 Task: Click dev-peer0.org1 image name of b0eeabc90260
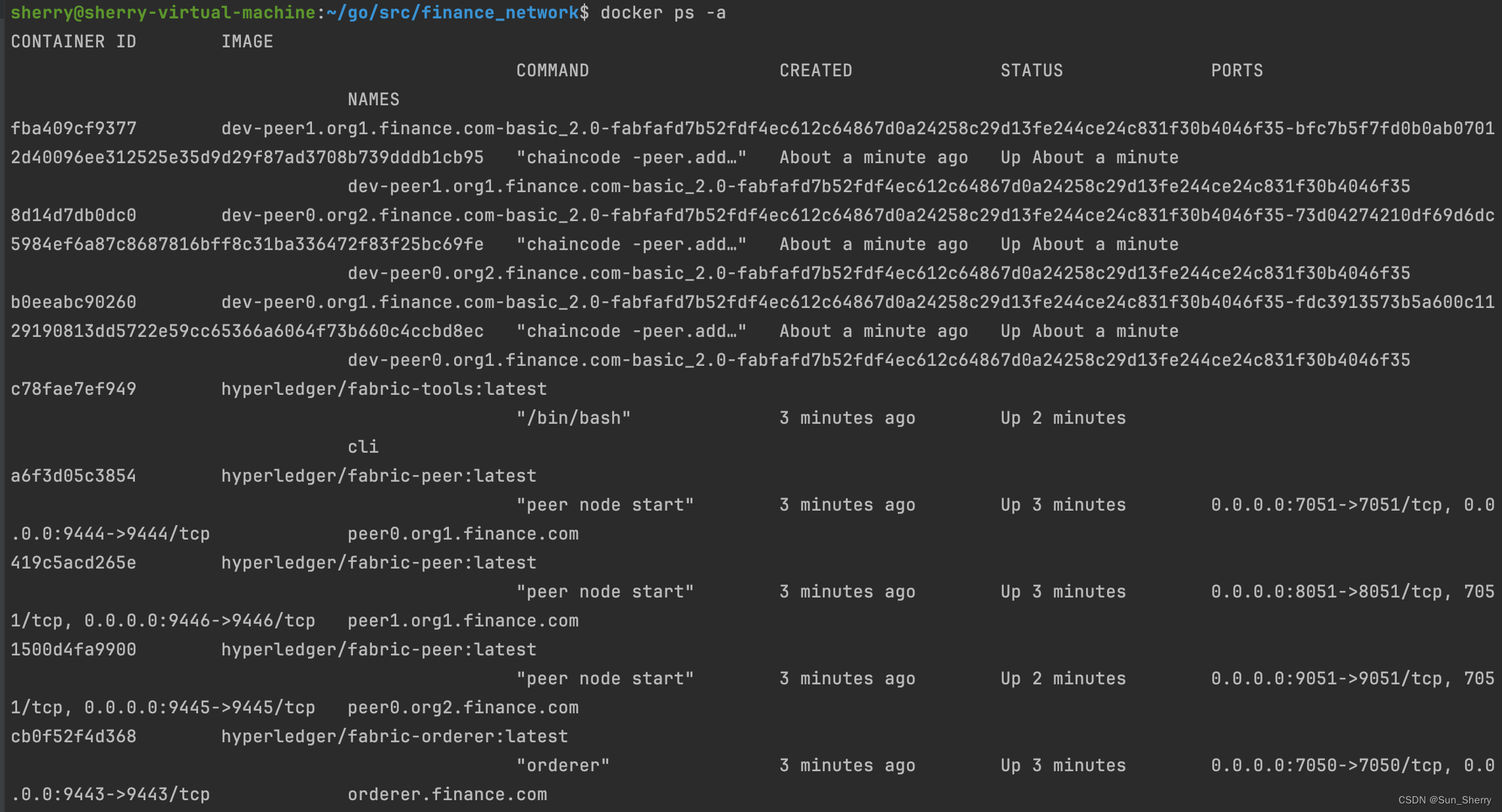click(x=858, y=303)
